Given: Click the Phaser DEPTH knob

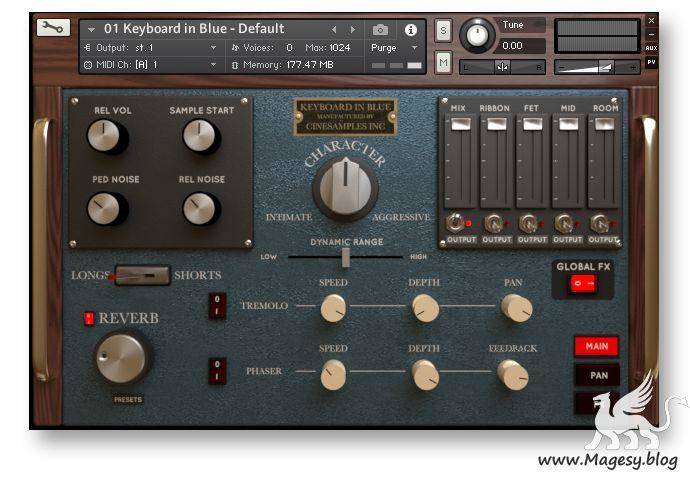Looking at the screenshot, I should tap(426, 375).
